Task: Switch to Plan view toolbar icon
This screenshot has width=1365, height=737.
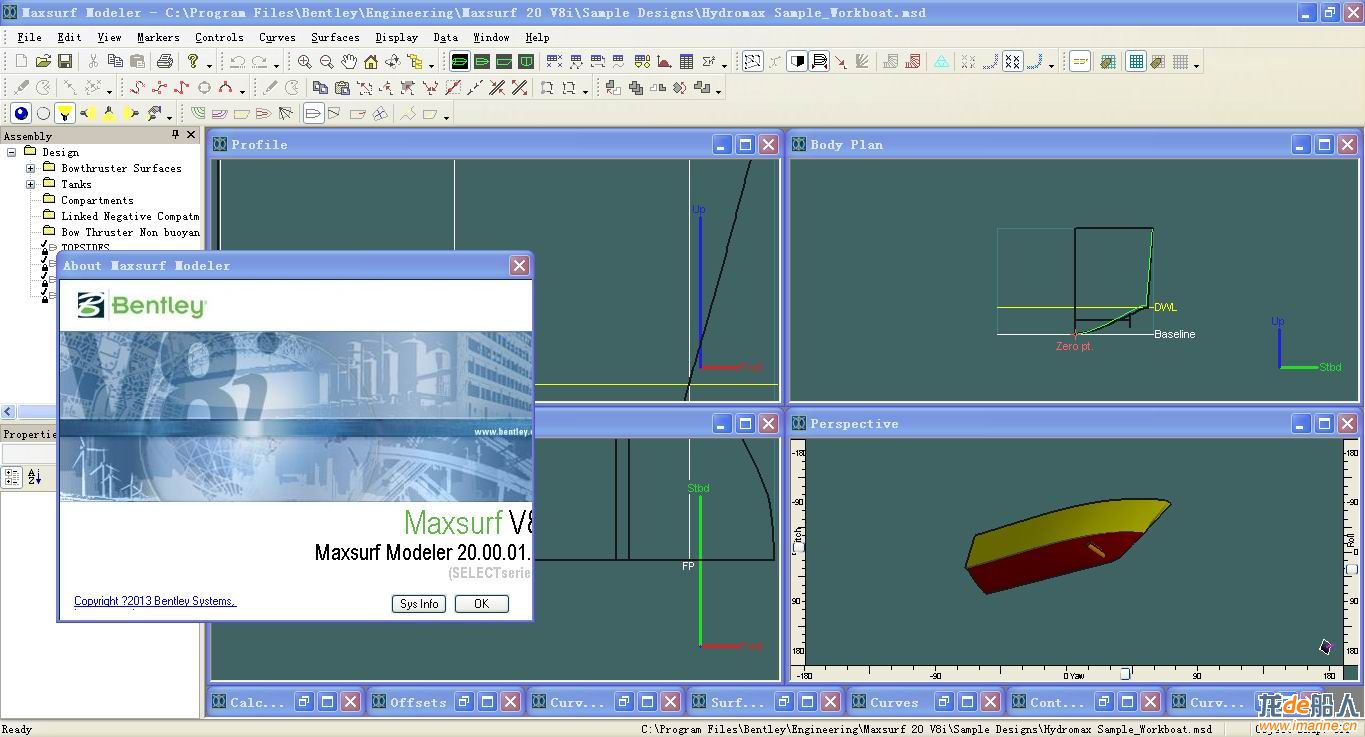Action: (482, 62)
